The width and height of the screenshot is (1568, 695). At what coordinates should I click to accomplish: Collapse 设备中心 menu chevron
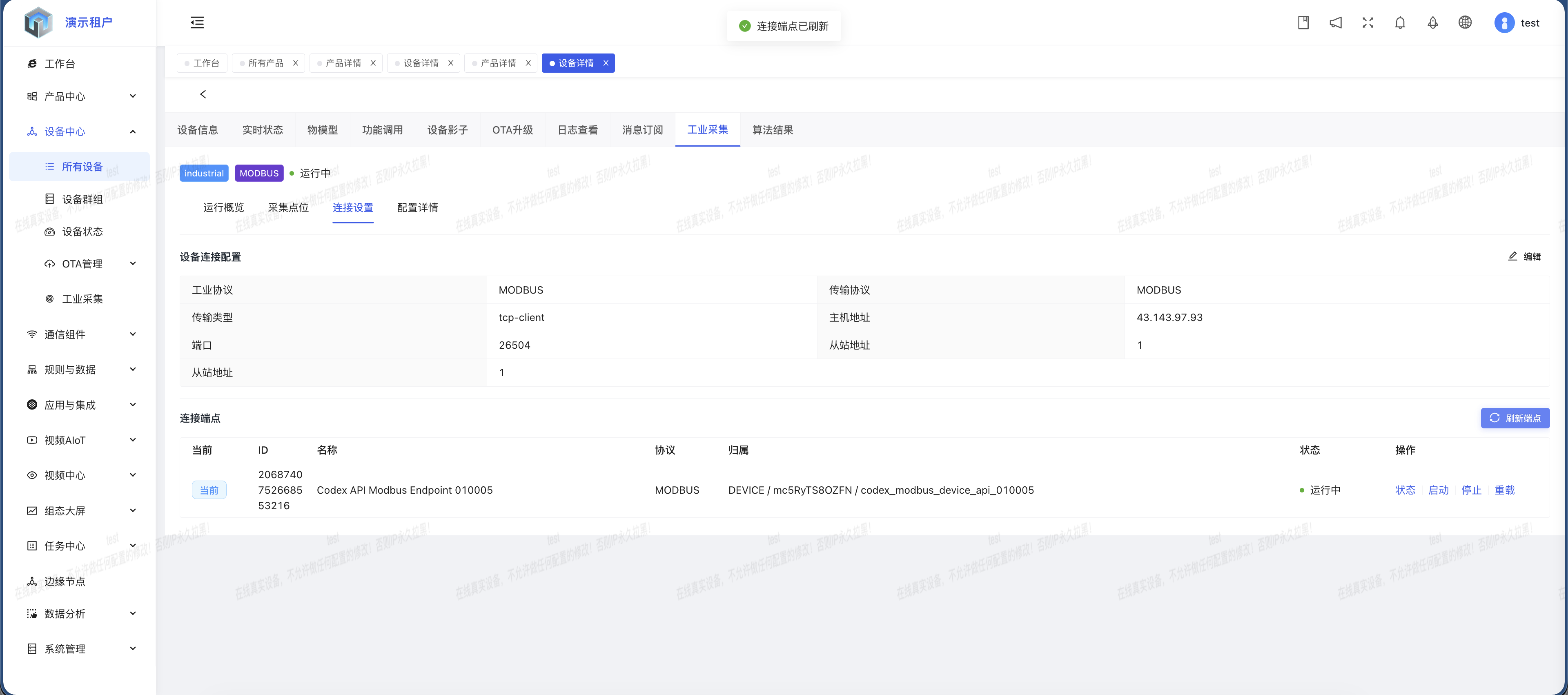pos(133,131)
